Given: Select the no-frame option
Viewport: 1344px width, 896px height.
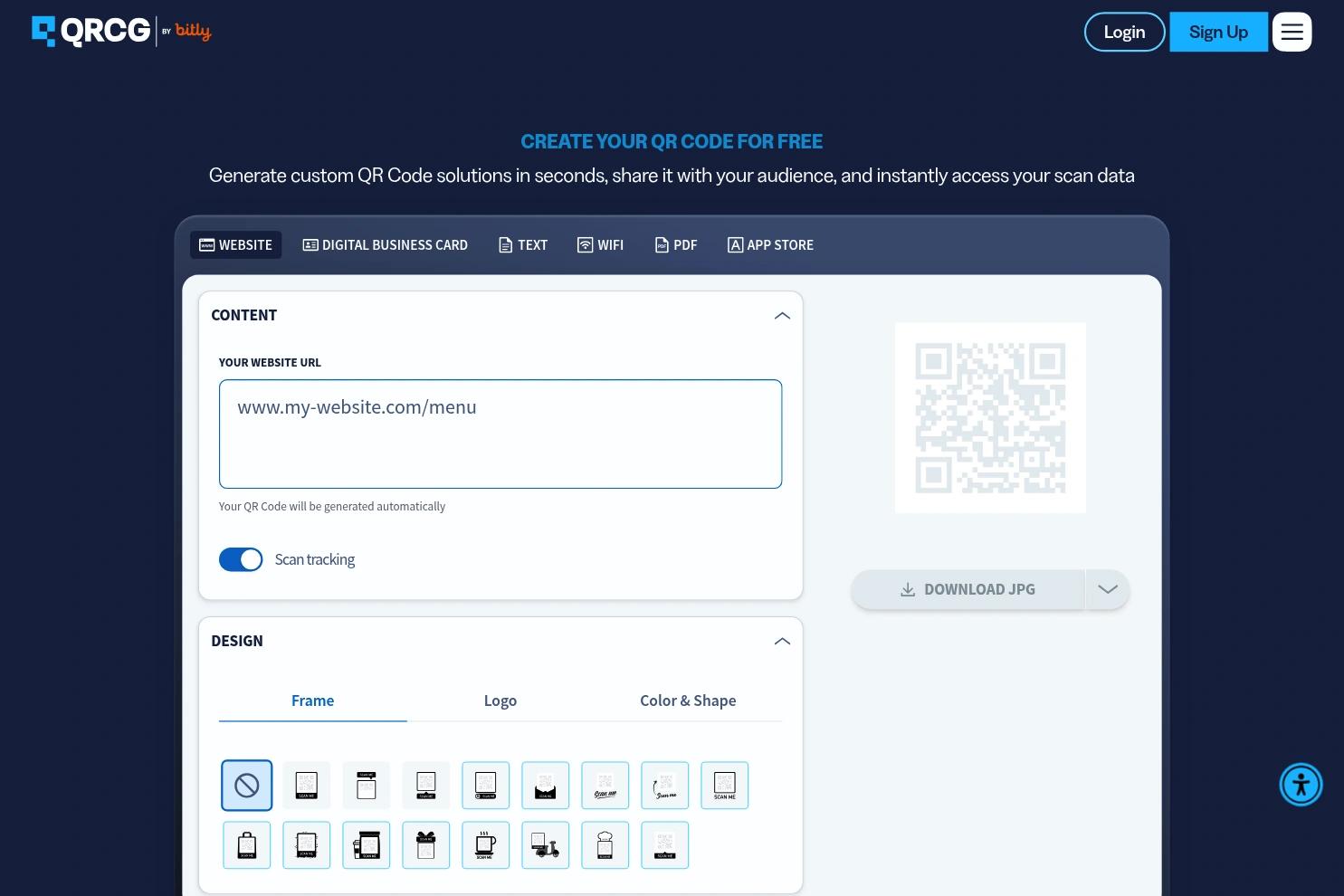Looking at the screenshot, I should pyautogui.click(x=246, y=786).
